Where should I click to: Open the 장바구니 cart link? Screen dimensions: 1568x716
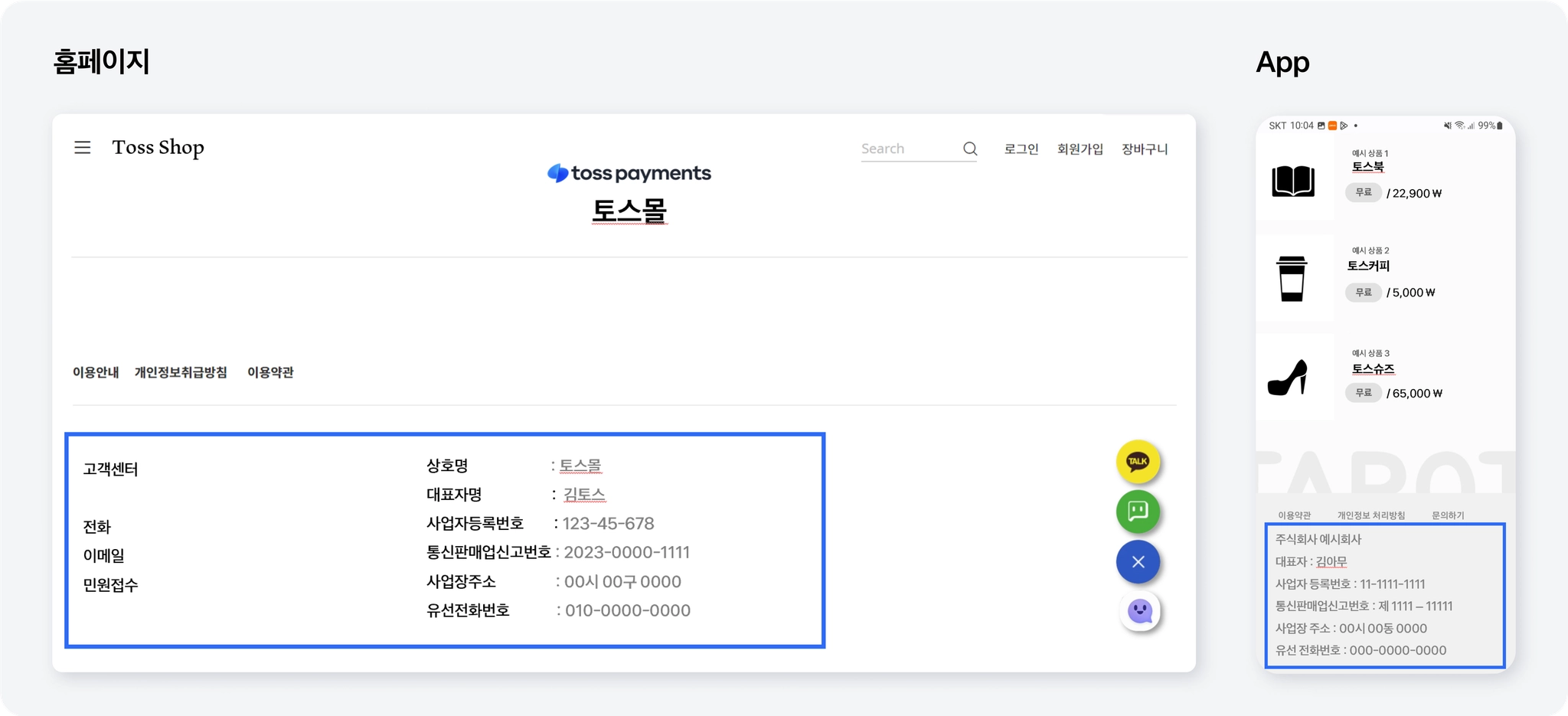(1145, 149)
